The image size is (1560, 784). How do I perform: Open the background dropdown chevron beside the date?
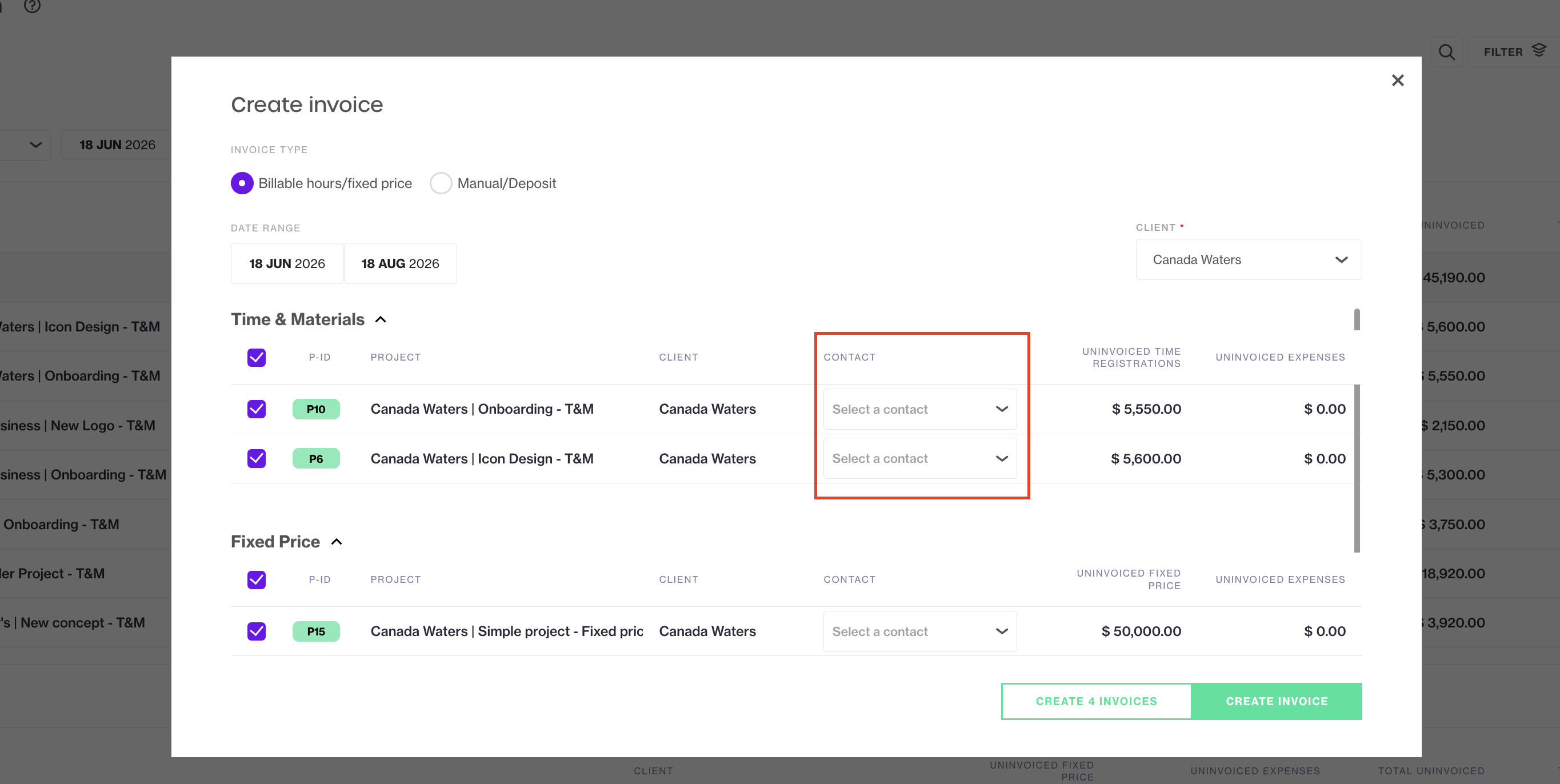coord(36,145)
